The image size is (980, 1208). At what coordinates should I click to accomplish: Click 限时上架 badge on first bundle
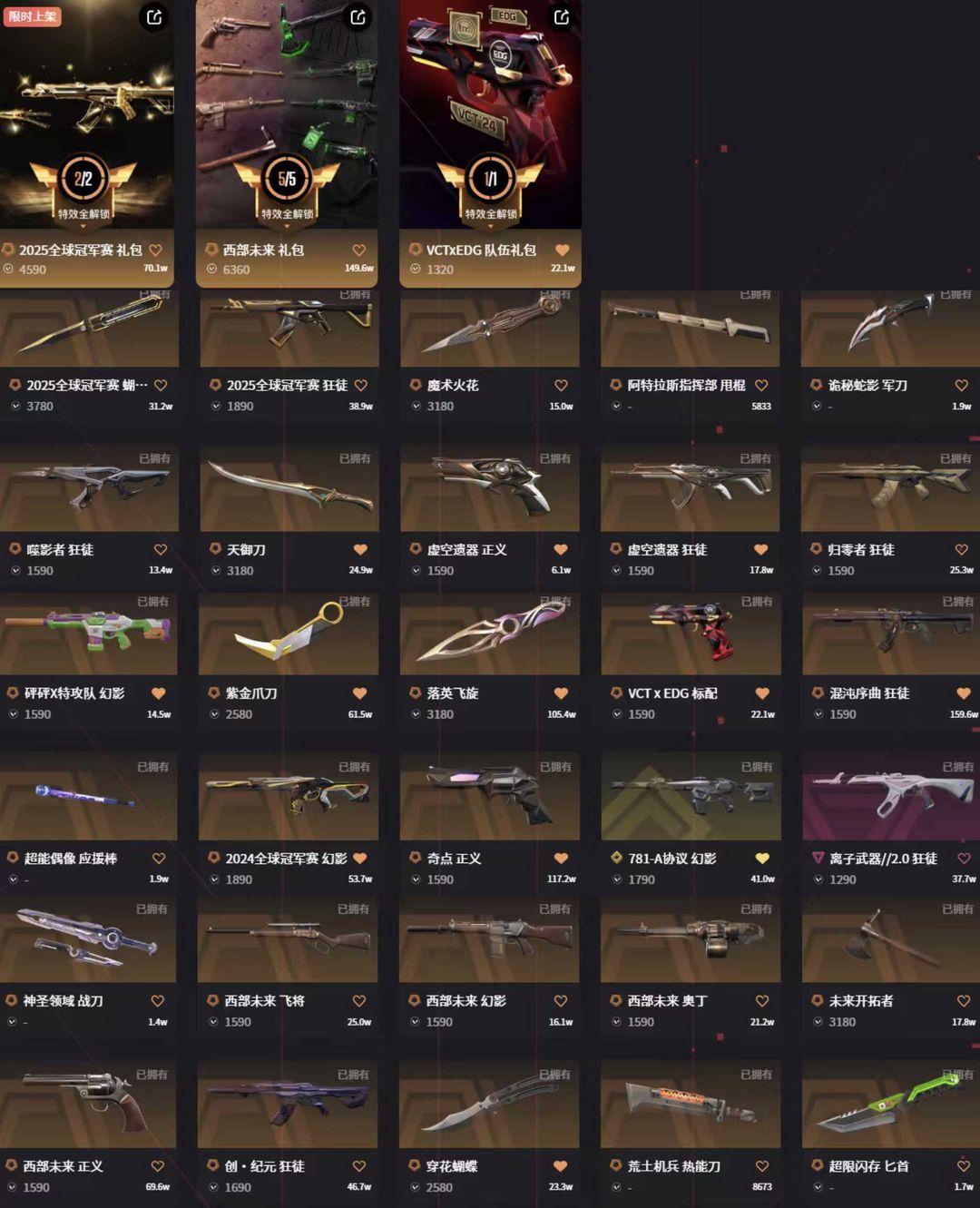(x=32, y=16)
